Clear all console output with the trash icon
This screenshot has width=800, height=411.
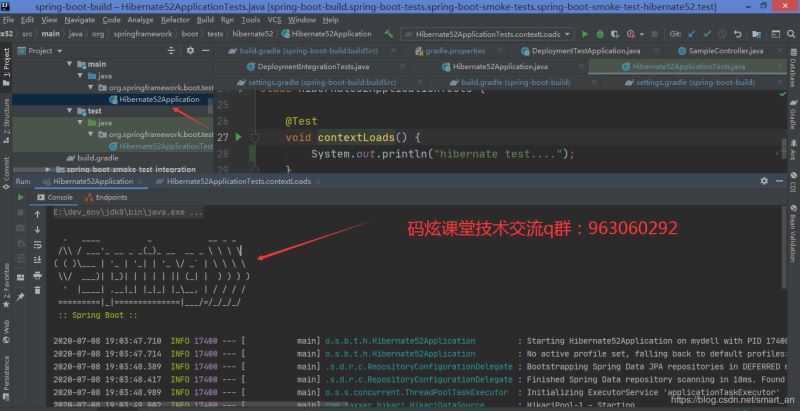coord(37,290)
